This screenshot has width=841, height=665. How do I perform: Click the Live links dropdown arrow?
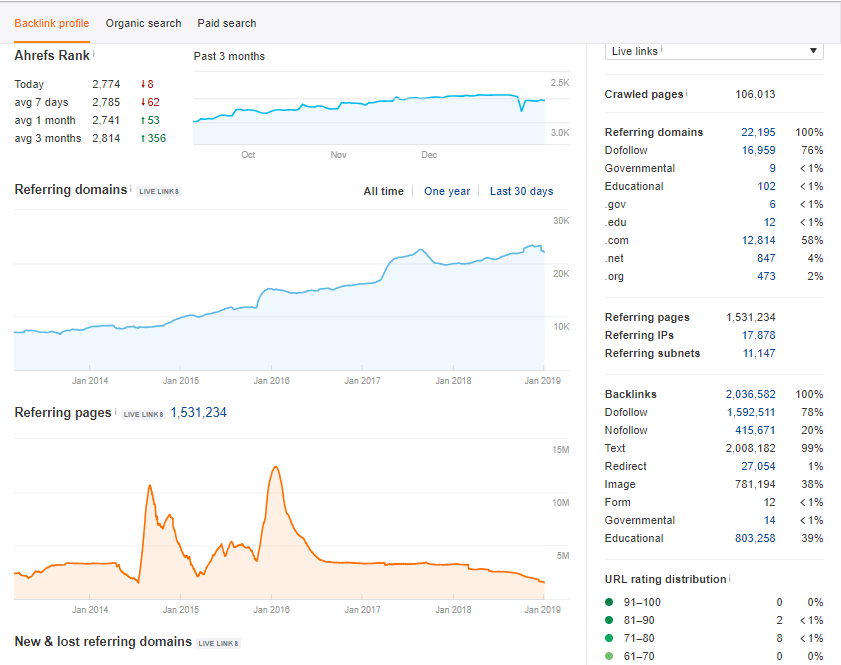(813, 51)
